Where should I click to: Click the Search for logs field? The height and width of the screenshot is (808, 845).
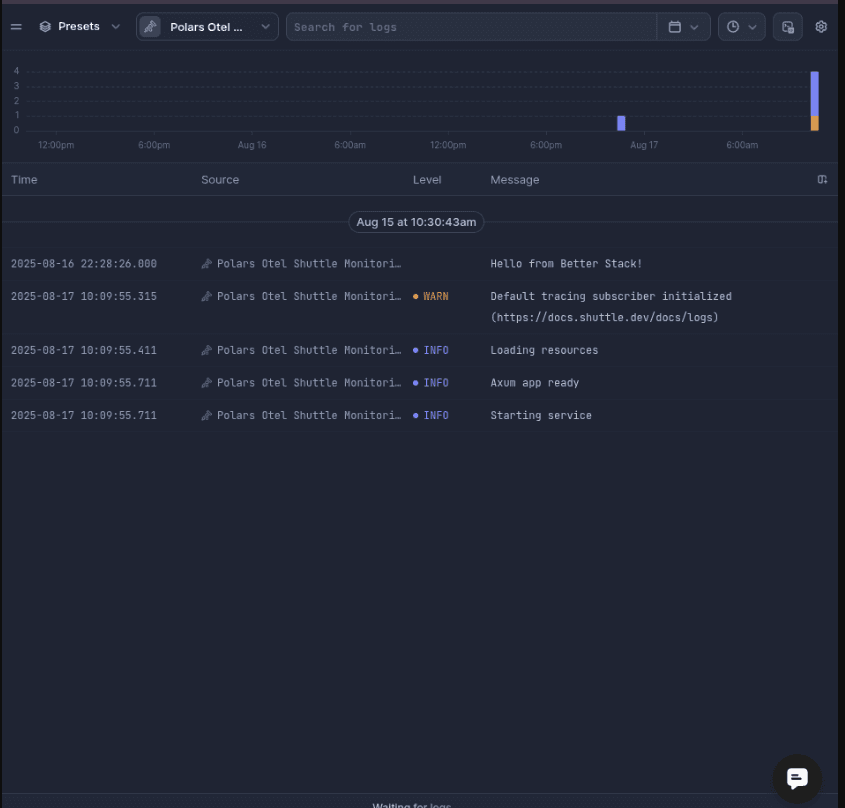470,27
